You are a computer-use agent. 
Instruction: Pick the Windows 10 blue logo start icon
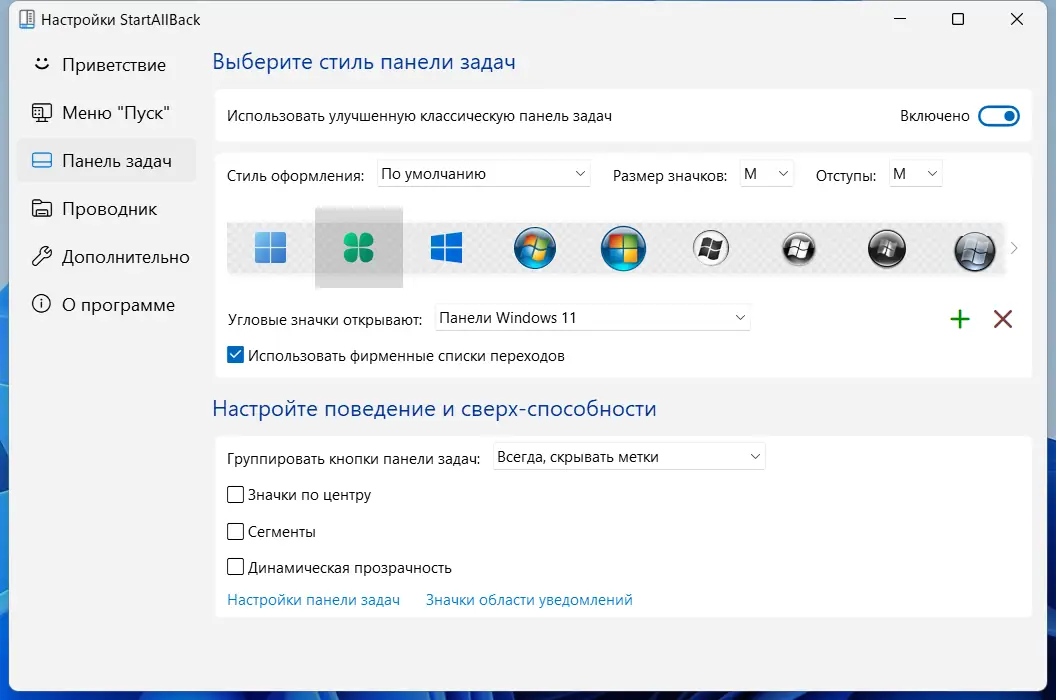[x=447, y=248]
